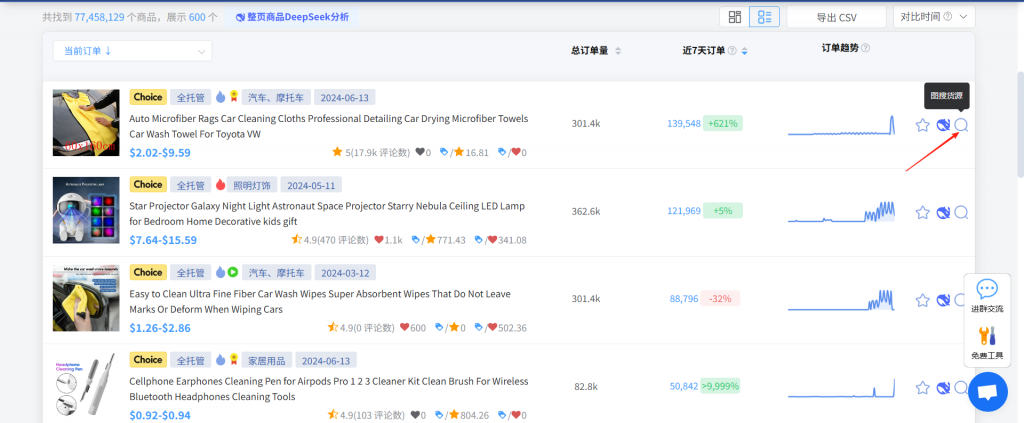1024x423 pixels.
Task: Click 导出 CSV button
Action: (x=836, y=17)
